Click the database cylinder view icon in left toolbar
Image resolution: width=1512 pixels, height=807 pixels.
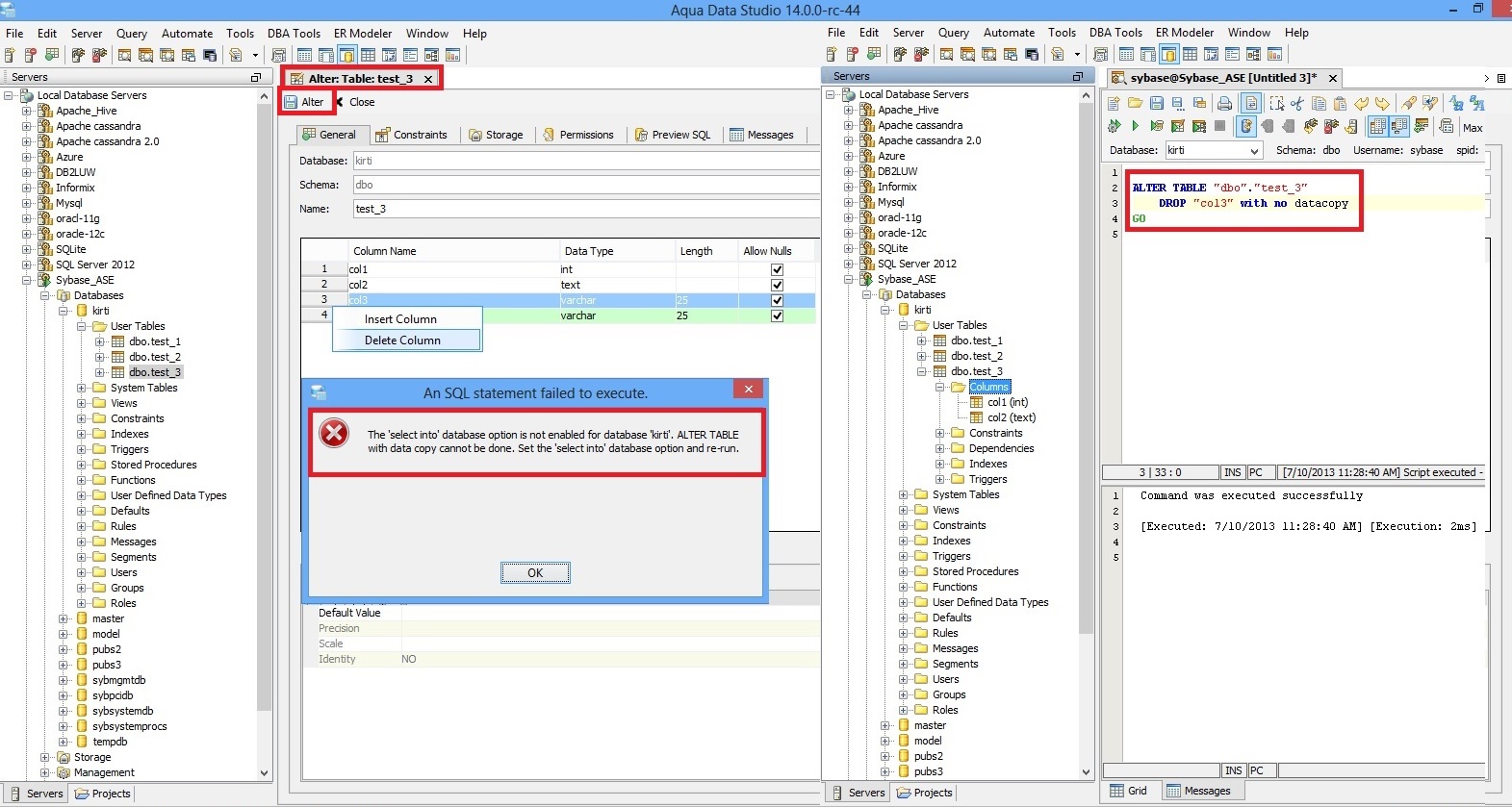[347, 55]
